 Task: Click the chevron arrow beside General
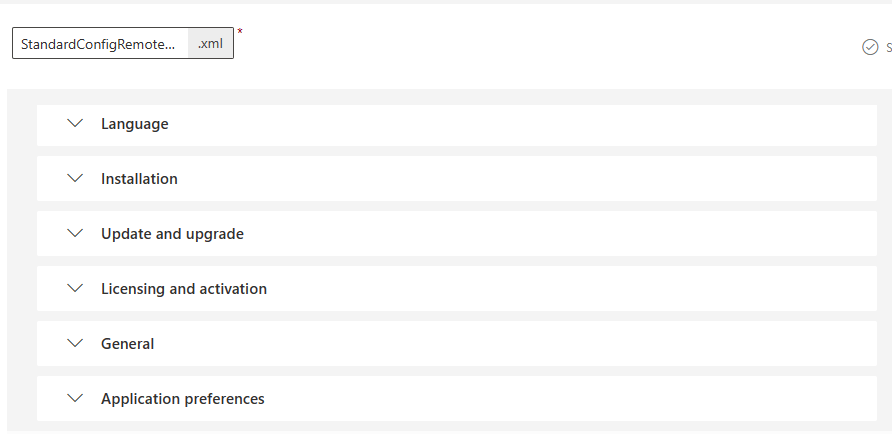(x=74, y=344)
